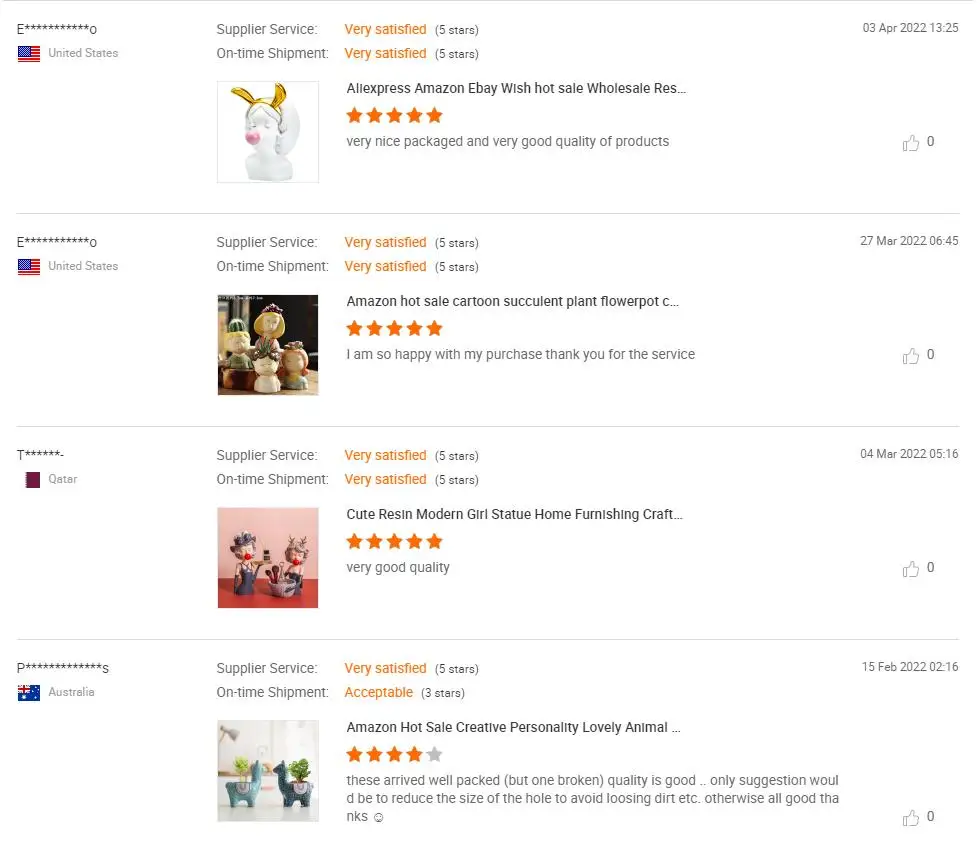Click 'Acceptable' on-time shipment rating
Image resolution: width=979 pixels, height=868 pixels.
[x=378, y=692]
